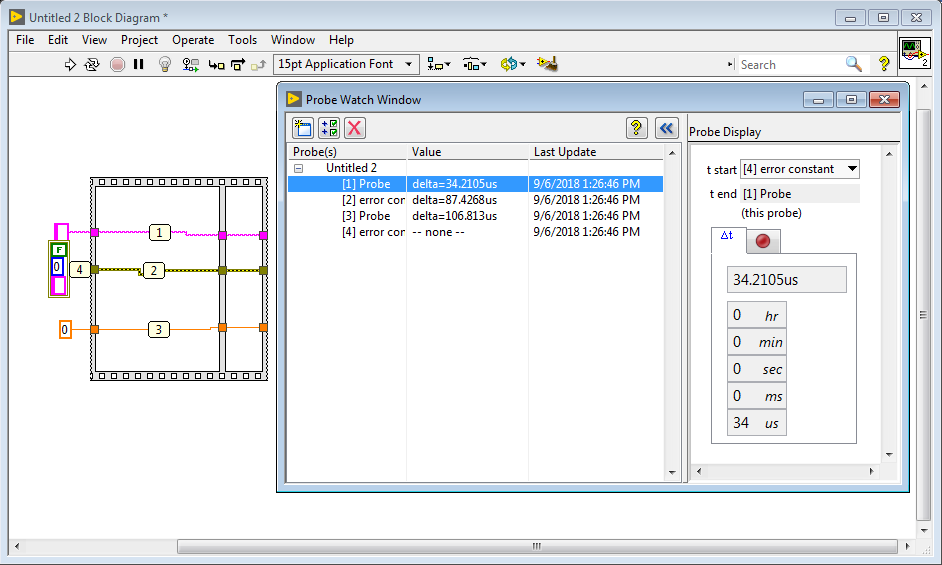Viewport: 942px width, 565px height.
Task: Open the Window menu
Action: coord(293,40)
